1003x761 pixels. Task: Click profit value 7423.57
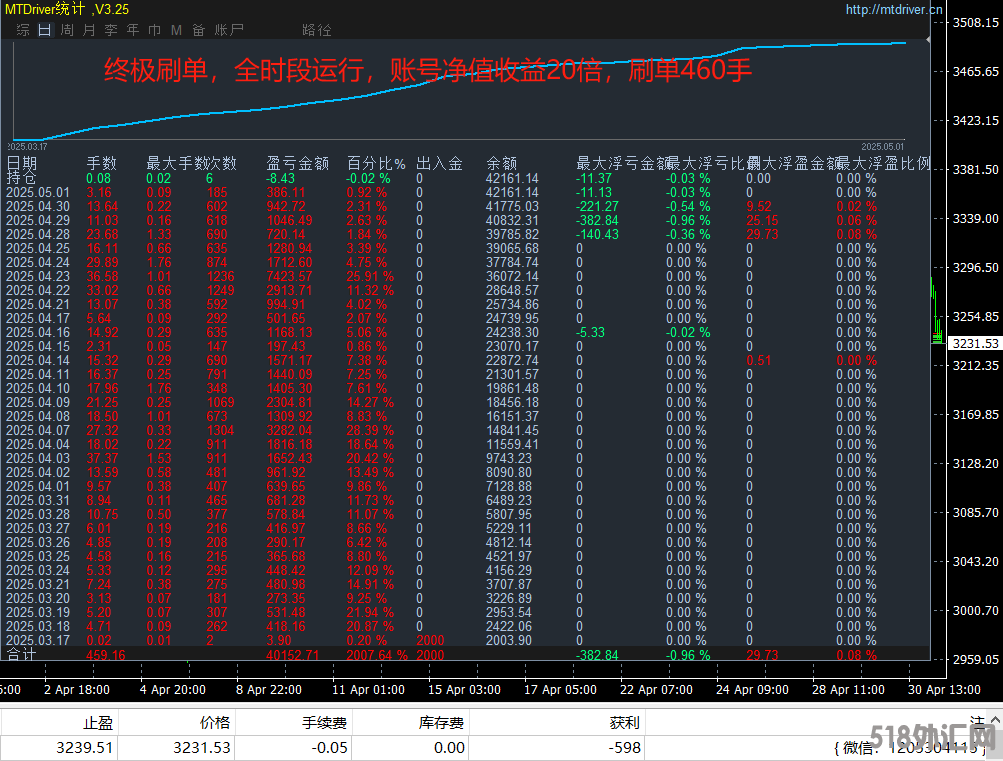click(x=289, y=276)
